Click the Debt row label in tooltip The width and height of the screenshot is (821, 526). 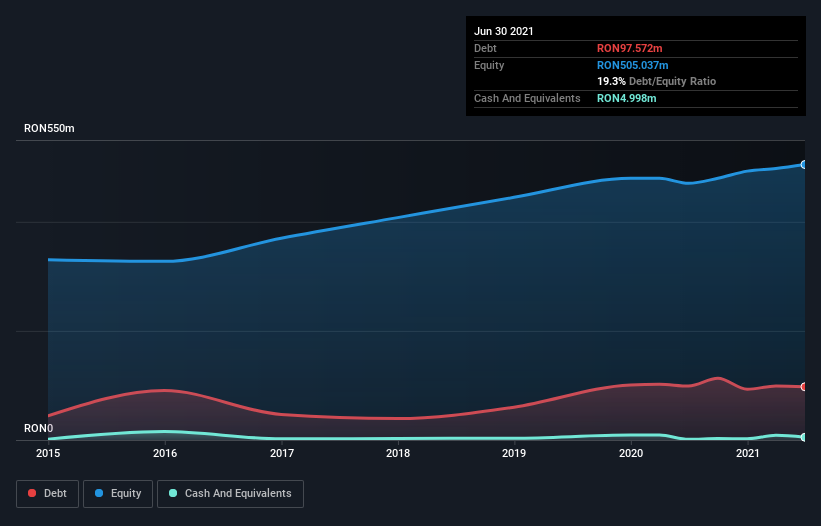click(485, 48)
